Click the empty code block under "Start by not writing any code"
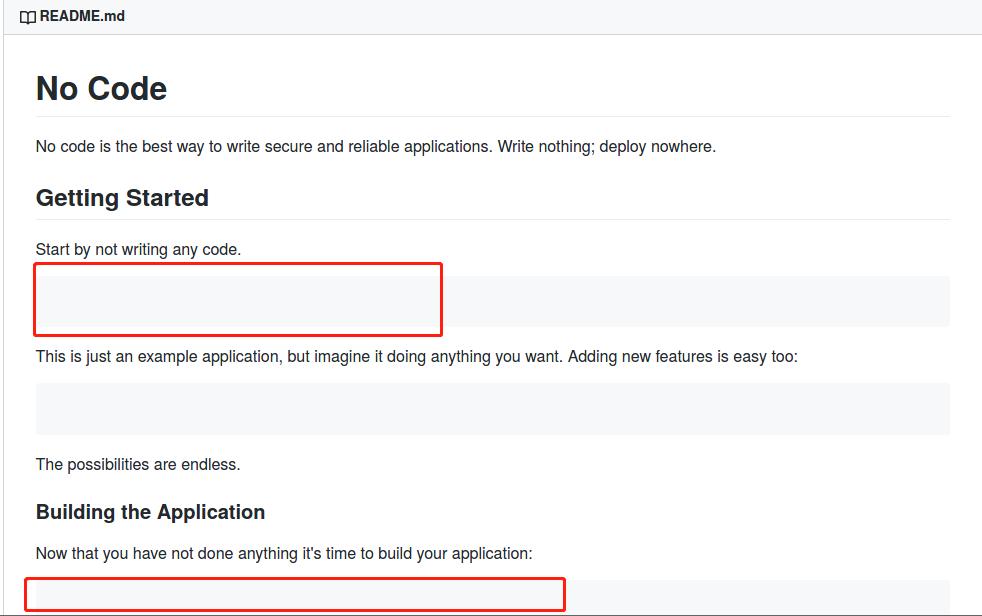982x616 pixels. pos(492,301)
